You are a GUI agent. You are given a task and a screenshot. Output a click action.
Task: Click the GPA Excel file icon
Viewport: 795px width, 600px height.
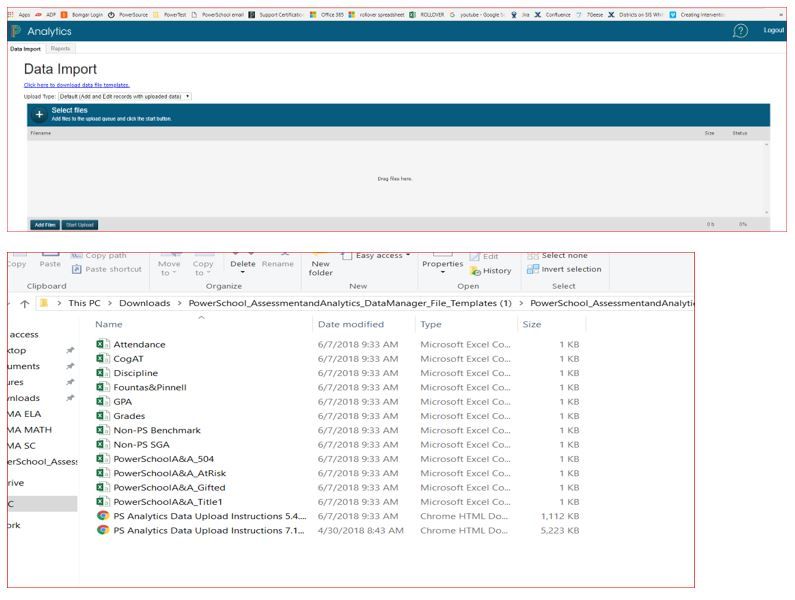(x=103, y=401)
